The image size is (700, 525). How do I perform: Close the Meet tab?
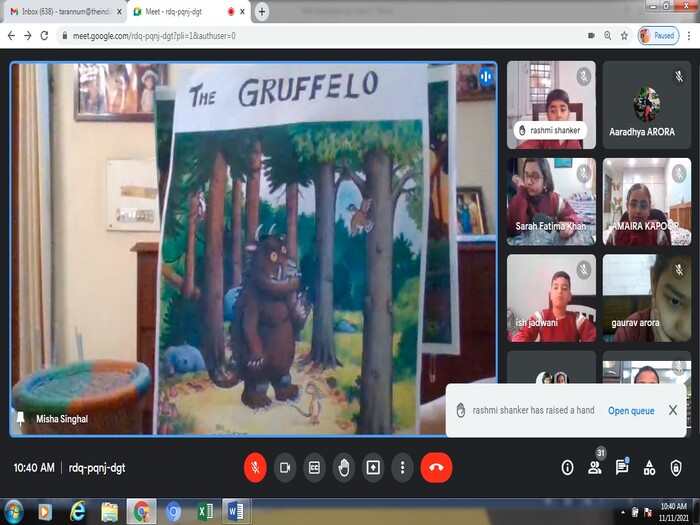tap(242, 12)
